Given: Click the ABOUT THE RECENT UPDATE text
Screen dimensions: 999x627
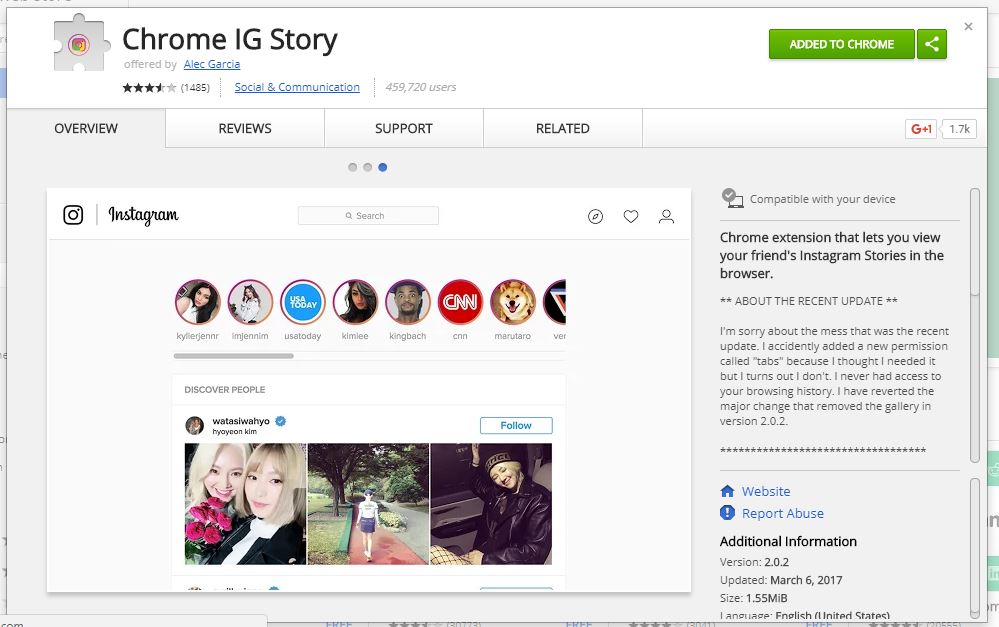Looking at the screenshot, I should click(x=809, y=301).
